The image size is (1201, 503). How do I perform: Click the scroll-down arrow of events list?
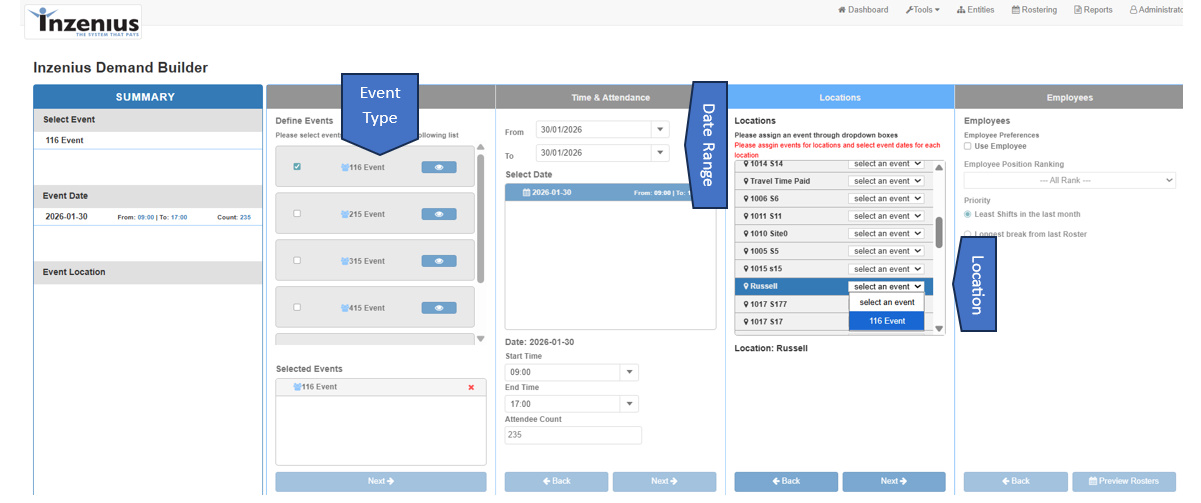[480, 340]
